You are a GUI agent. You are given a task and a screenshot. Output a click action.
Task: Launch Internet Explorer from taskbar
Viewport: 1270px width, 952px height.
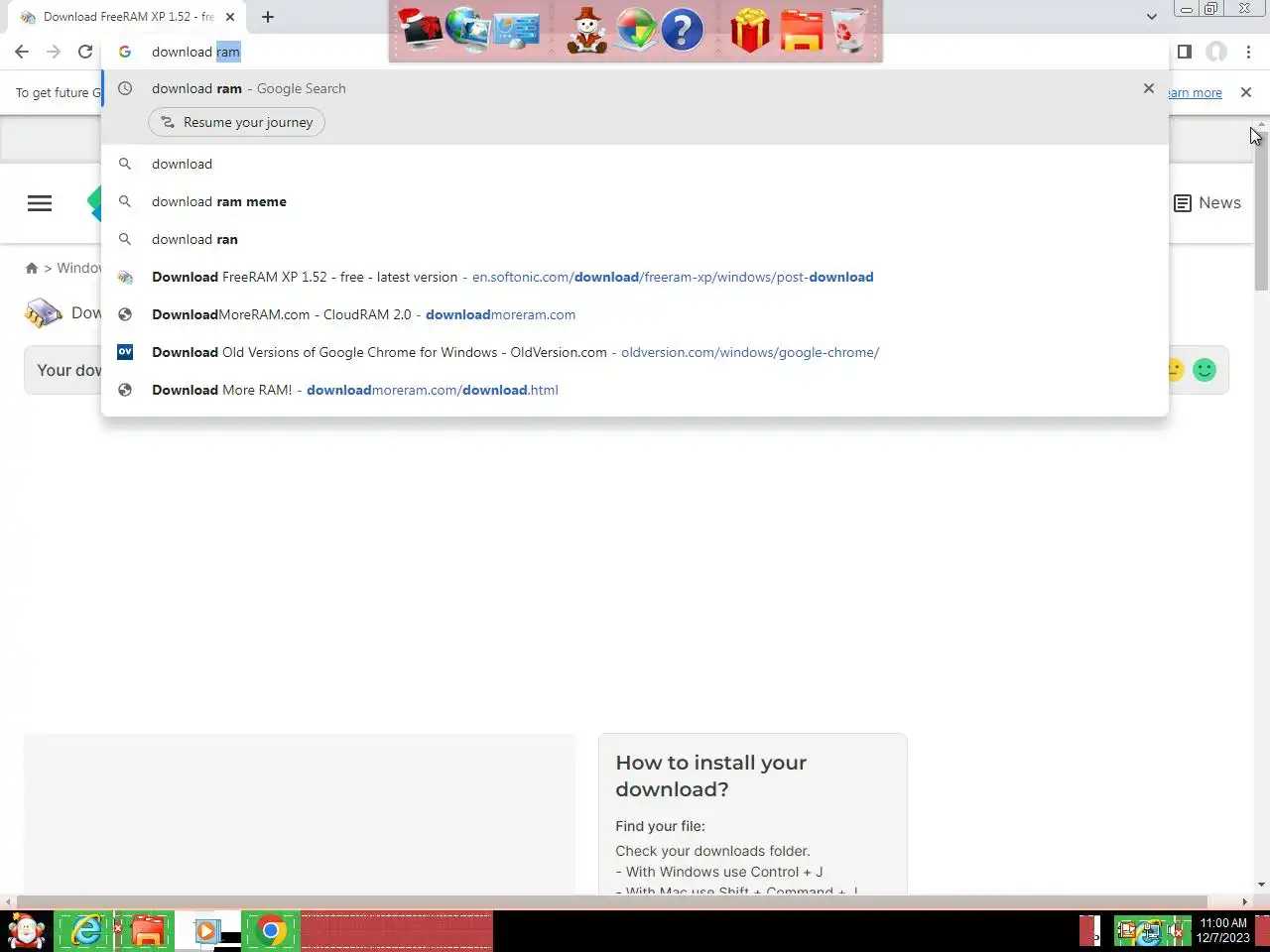87,931
